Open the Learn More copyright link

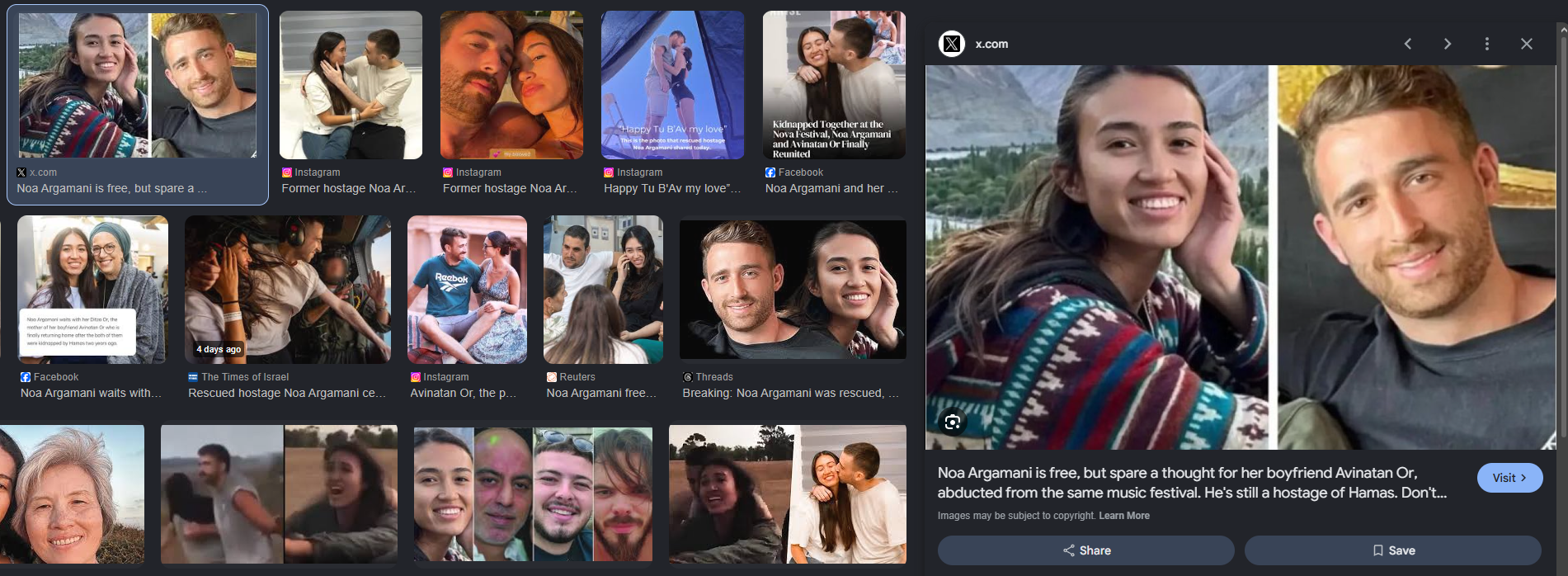pyautogui.click(x=1123, y=516)
